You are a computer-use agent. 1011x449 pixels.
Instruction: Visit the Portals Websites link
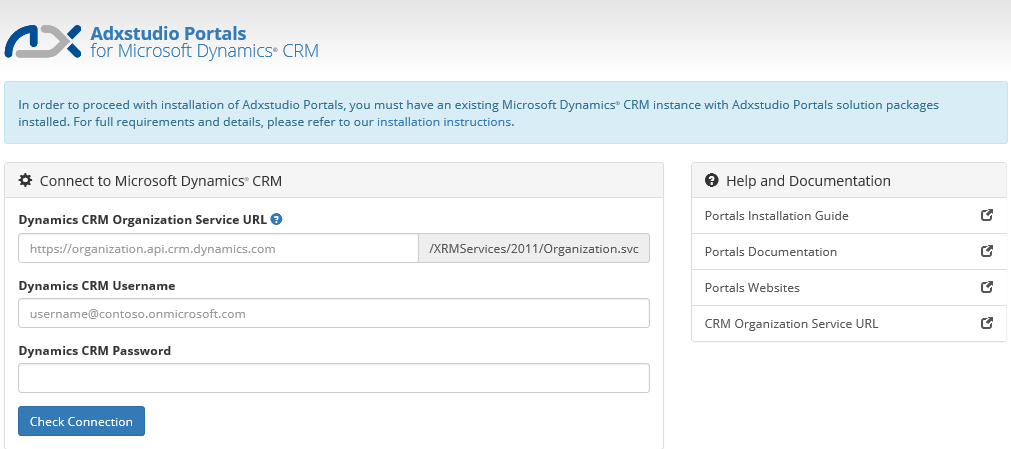[752, 288]
